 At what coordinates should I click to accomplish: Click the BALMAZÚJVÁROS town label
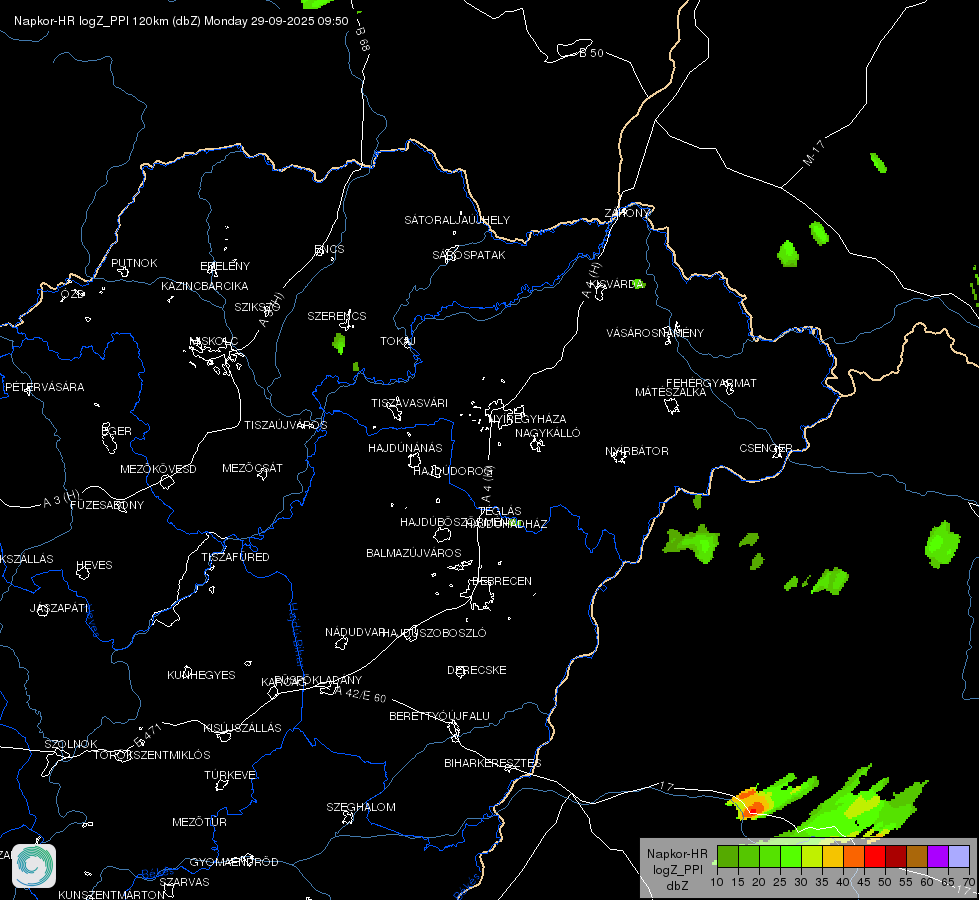413,553
